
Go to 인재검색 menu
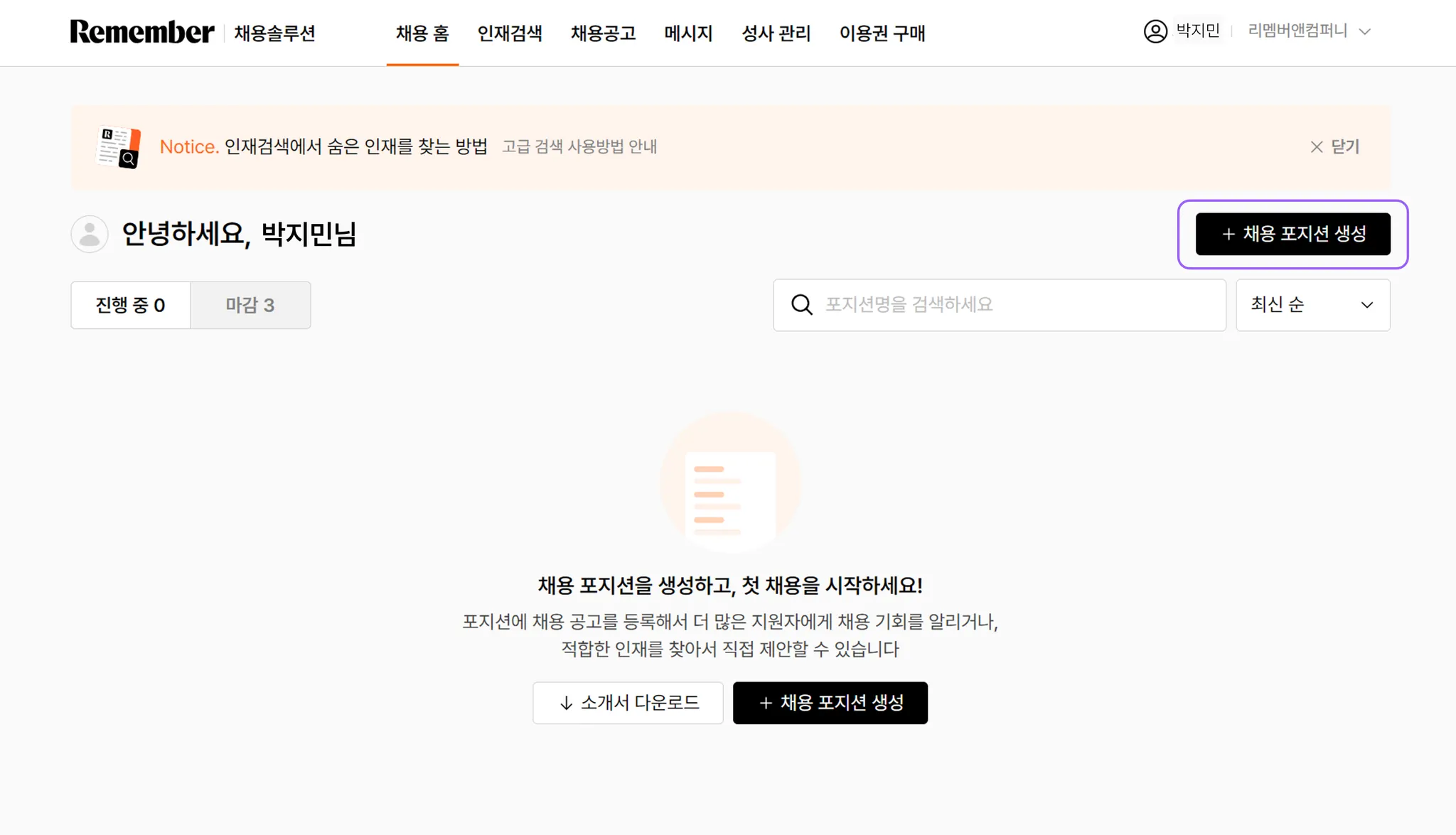point(510,33)
